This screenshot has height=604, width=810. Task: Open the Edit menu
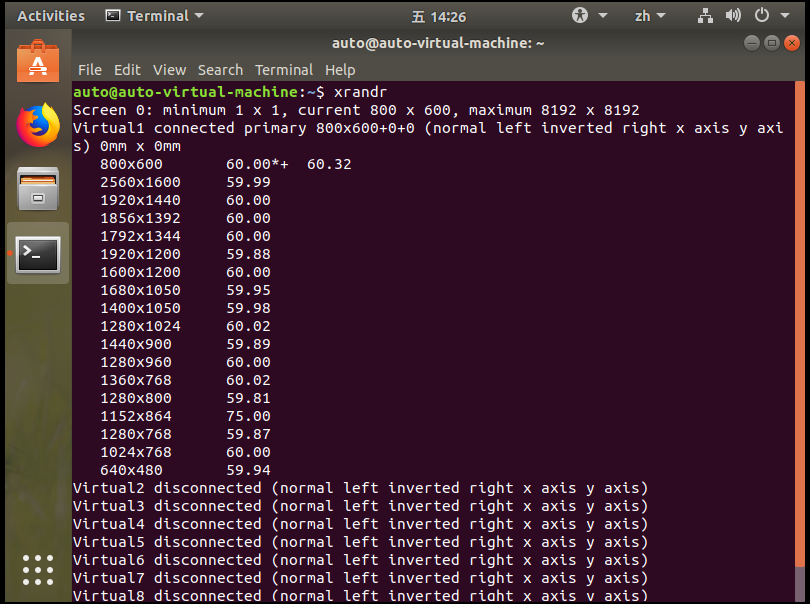coord(127,70)
